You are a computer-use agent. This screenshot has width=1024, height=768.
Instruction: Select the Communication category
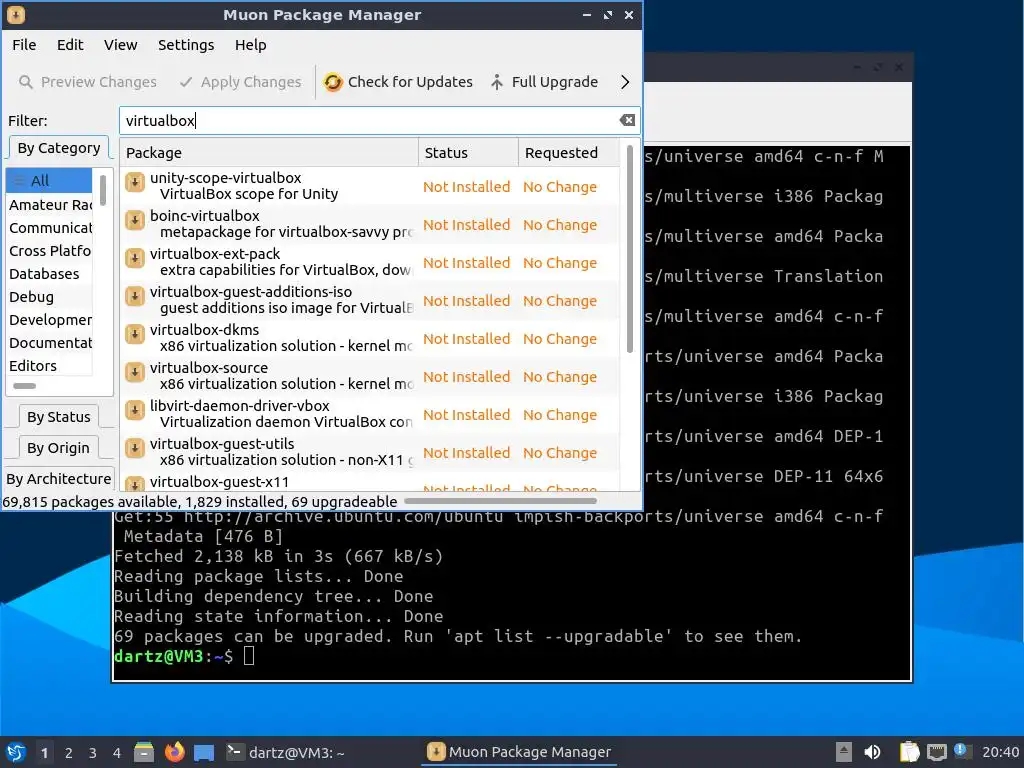(x=49, y=228)
